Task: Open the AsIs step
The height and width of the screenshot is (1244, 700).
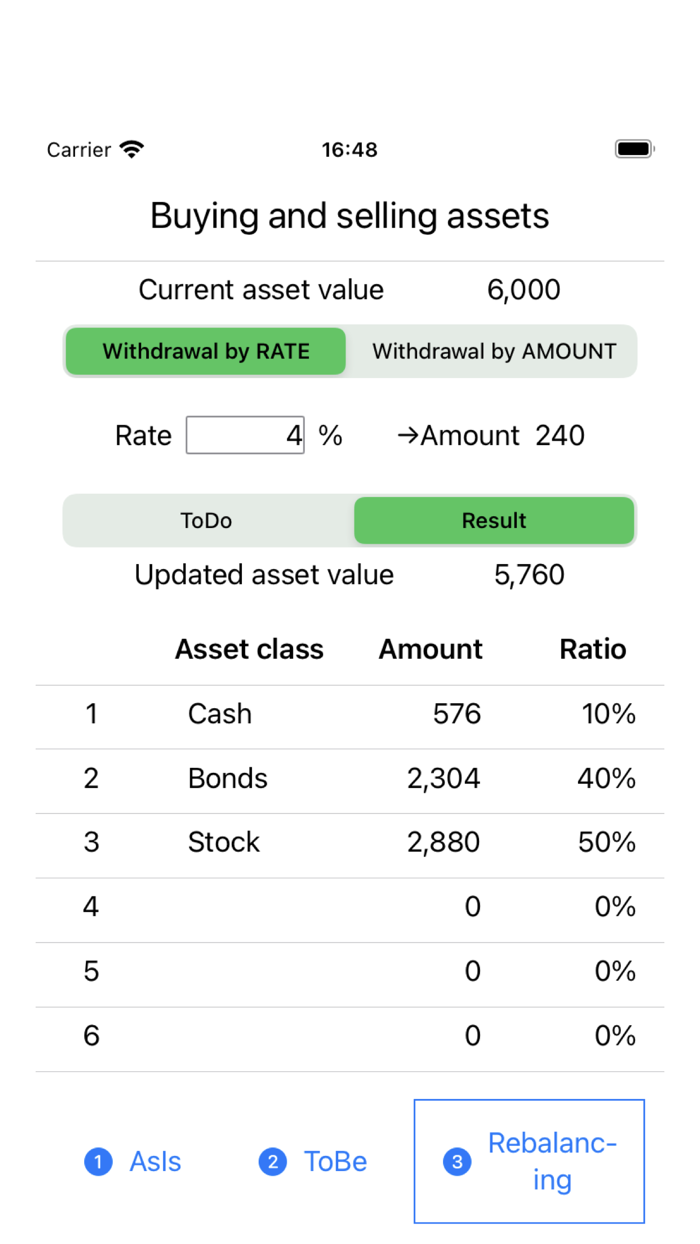Action: point(155,1162)
